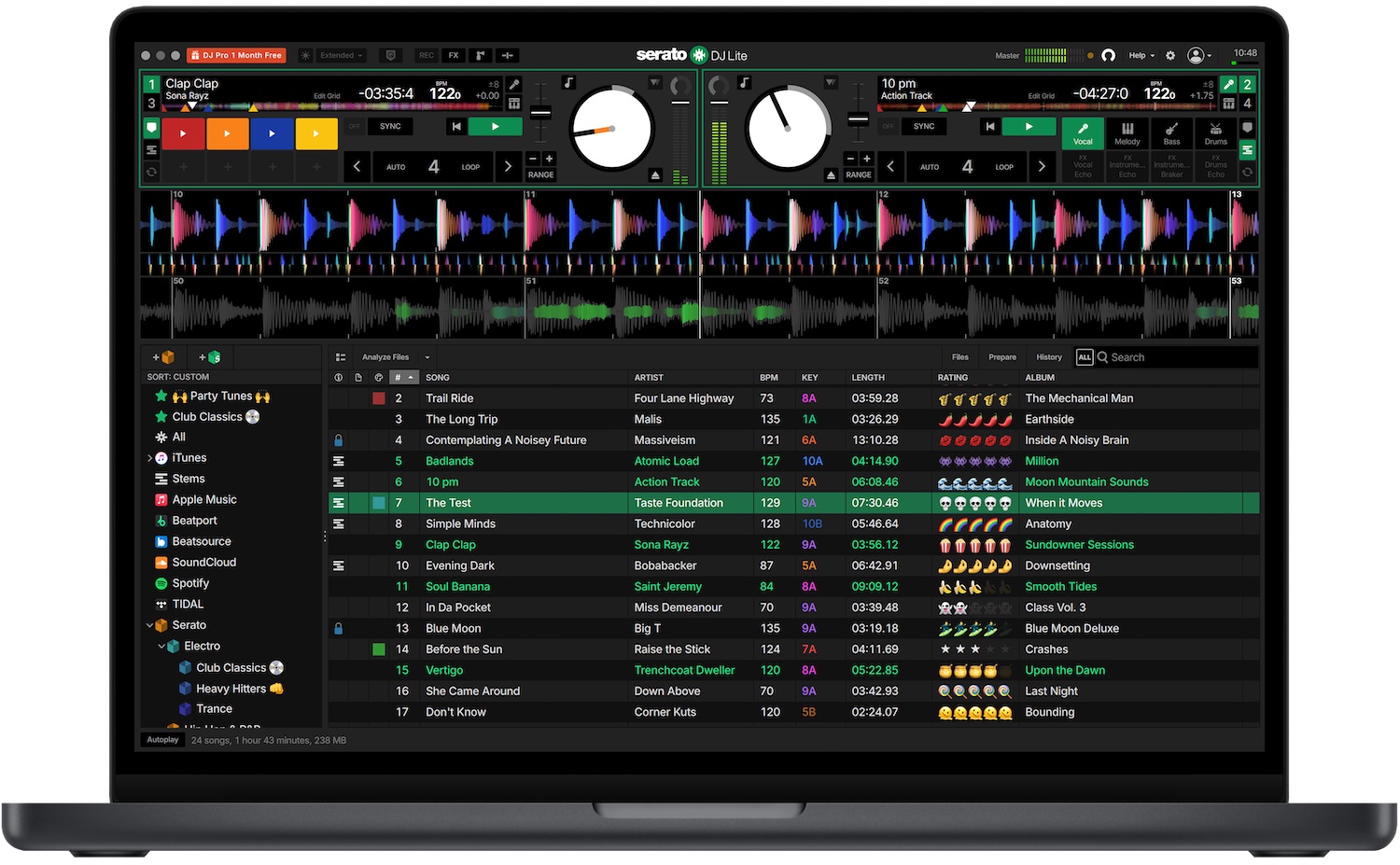Toggle Autoplay at the bottom left

point(162,739)
